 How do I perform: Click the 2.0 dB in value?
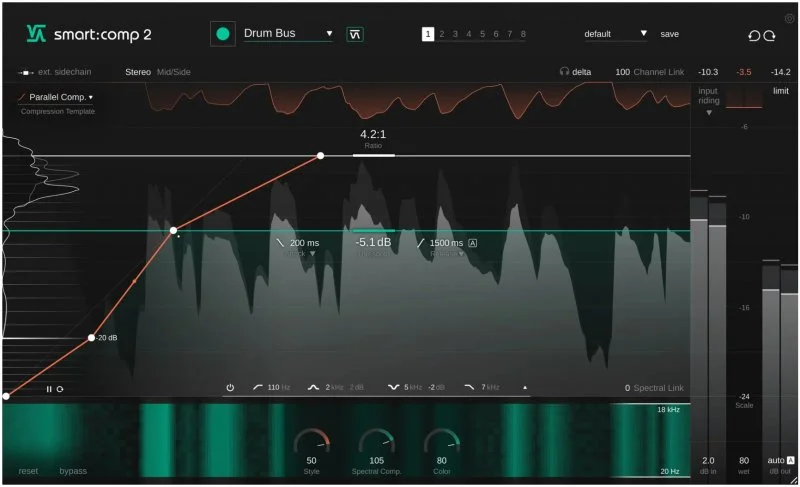[708, 460]
